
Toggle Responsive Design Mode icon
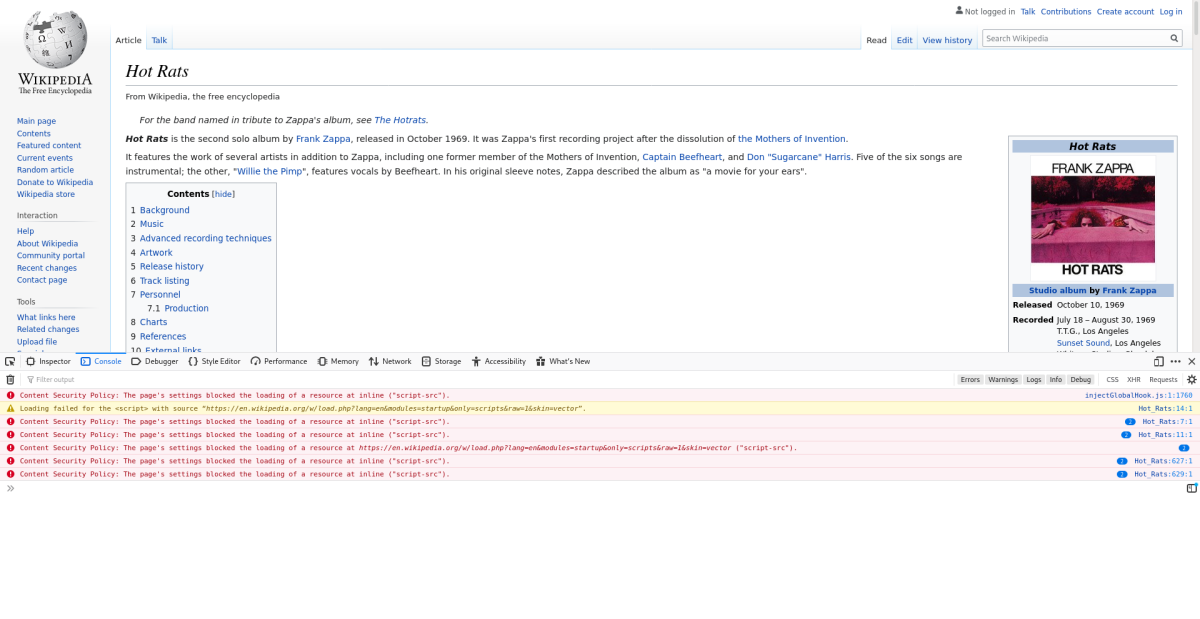pyautogui.click(x=1159, y=361)
